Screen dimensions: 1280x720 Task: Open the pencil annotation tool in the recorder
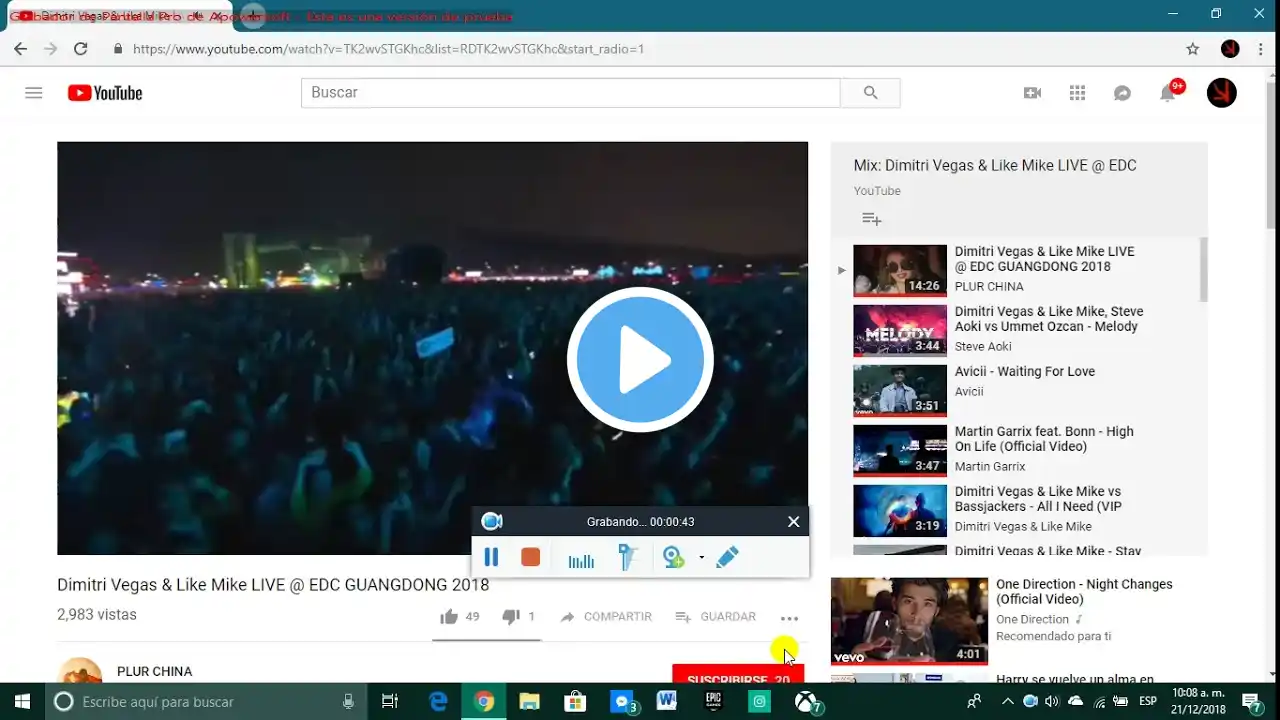coord(727,557)
